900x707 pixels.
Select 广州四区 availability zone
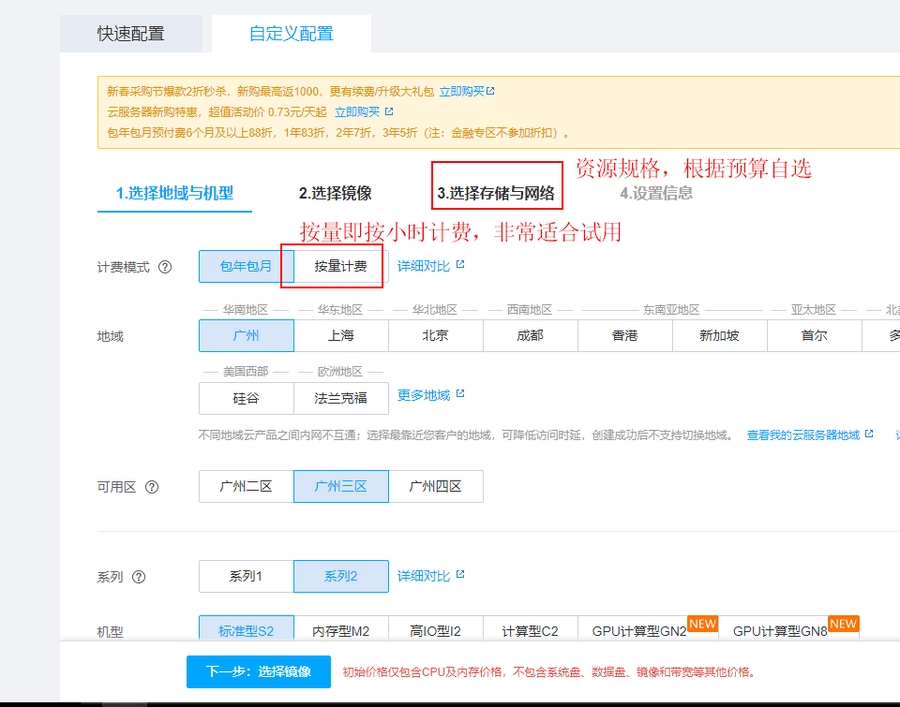(435, 487)
